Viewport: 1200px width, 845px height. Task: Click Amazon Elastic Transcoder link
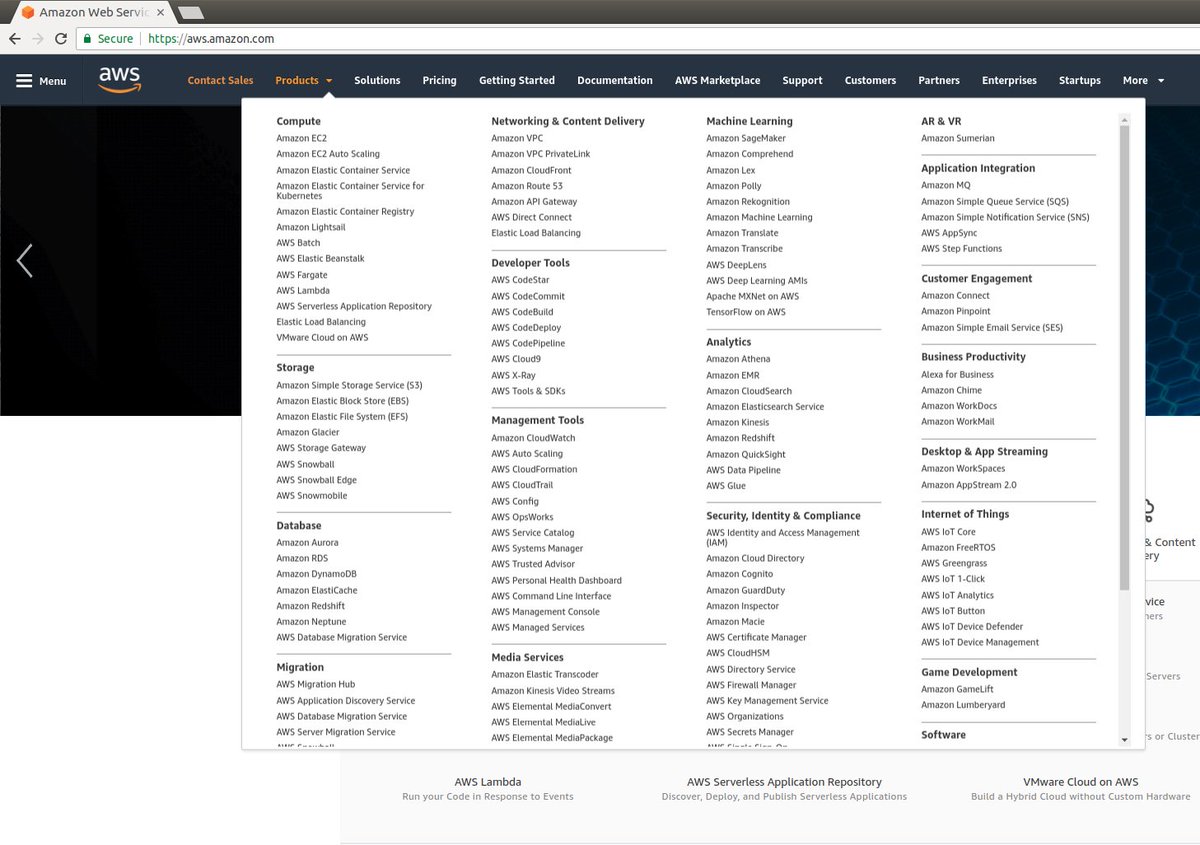tap(545, 674)
